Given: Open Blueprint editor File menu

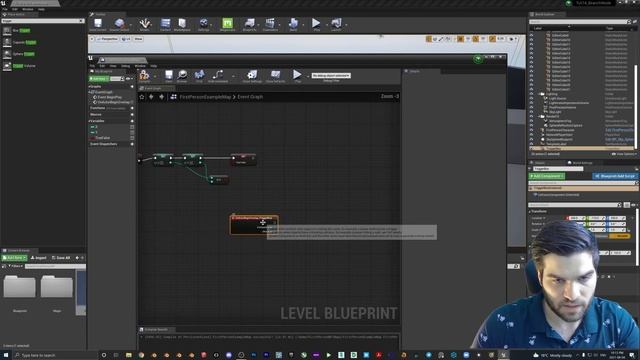Looking at the screenshot, I should tap(92, 66).
